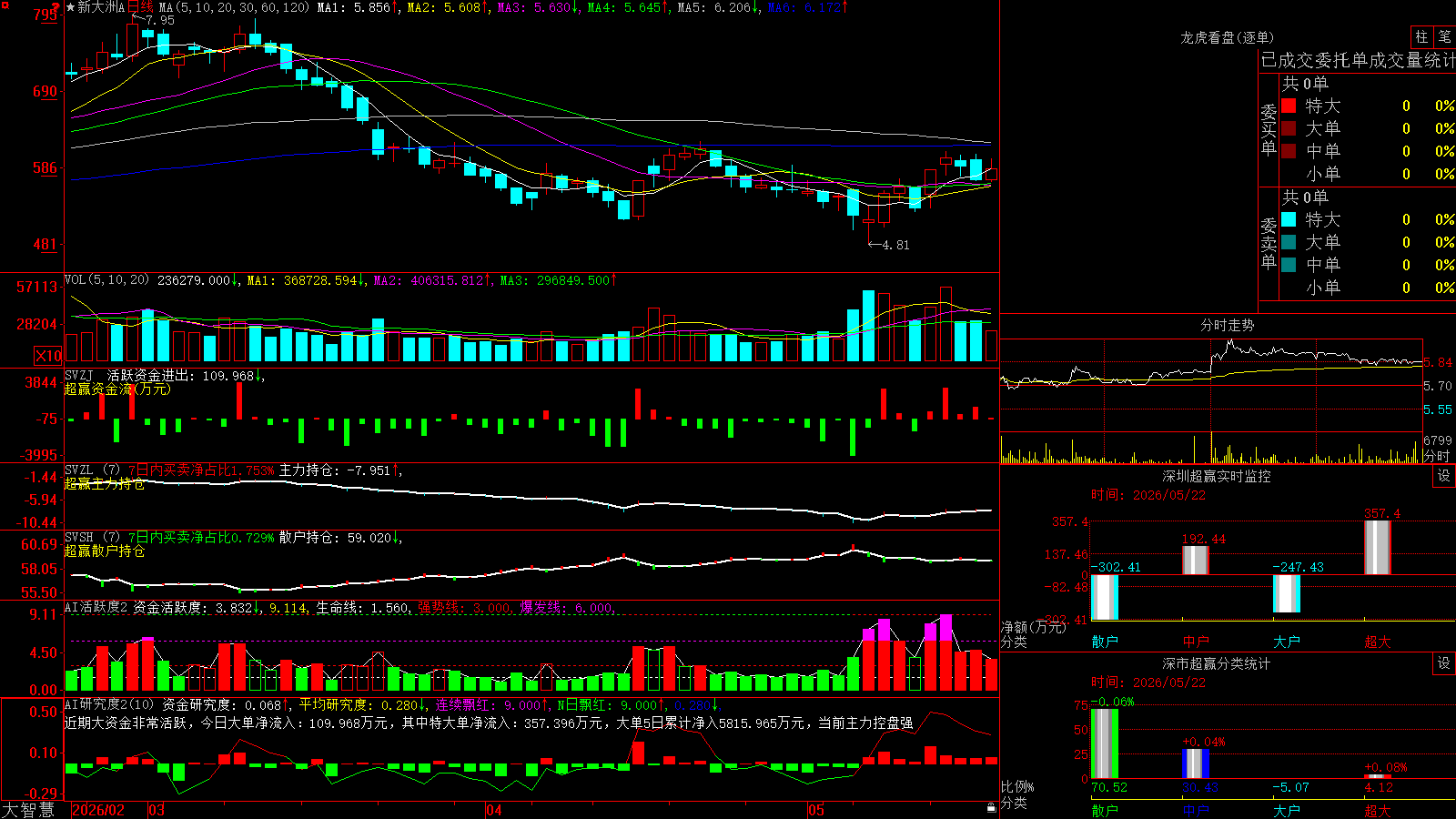
Task: Click the cyan 特大 sell order swatch
Action: click(x=1289, y=219)
